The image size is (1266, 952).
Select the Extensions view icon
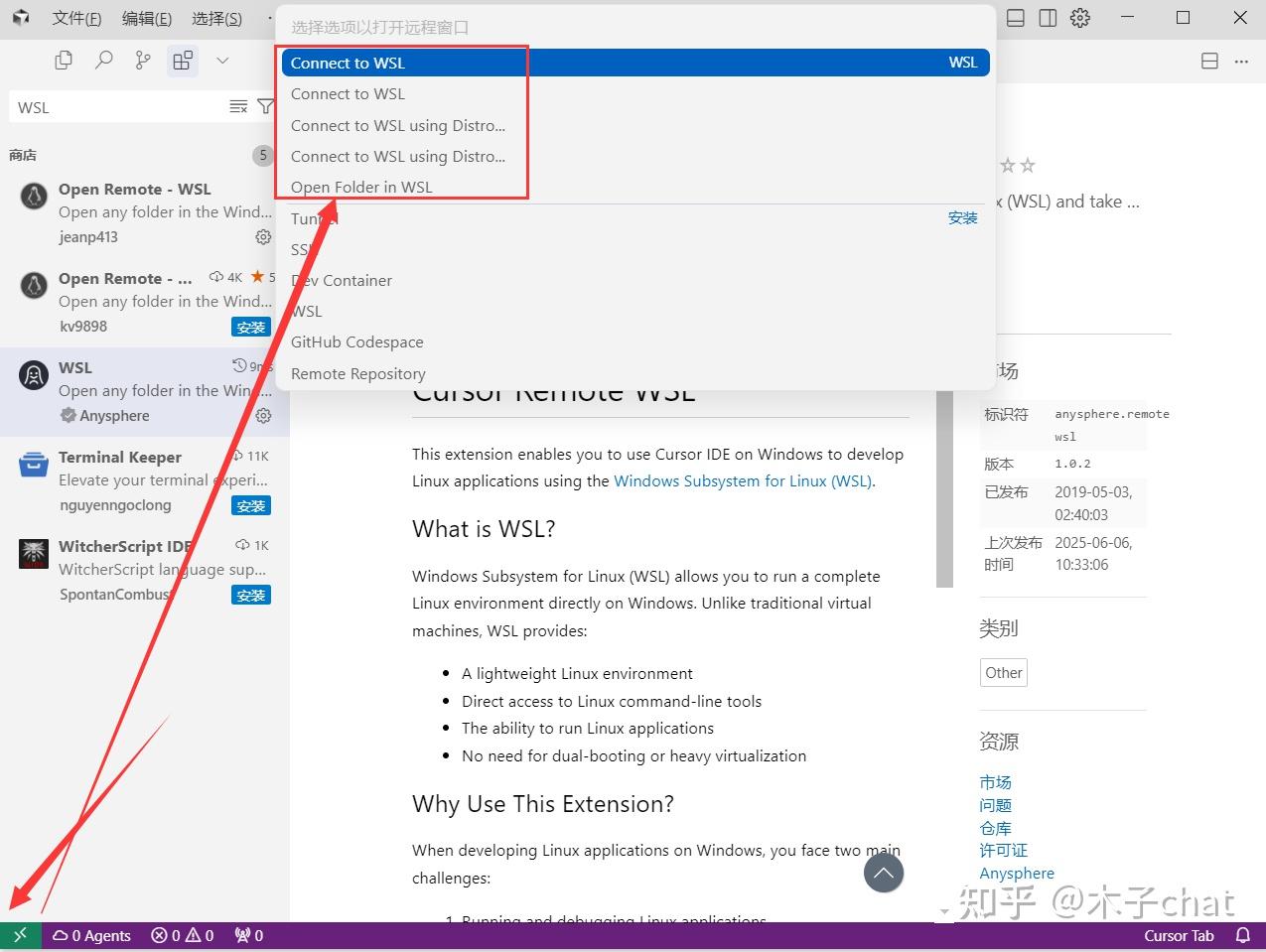(183, 60)
